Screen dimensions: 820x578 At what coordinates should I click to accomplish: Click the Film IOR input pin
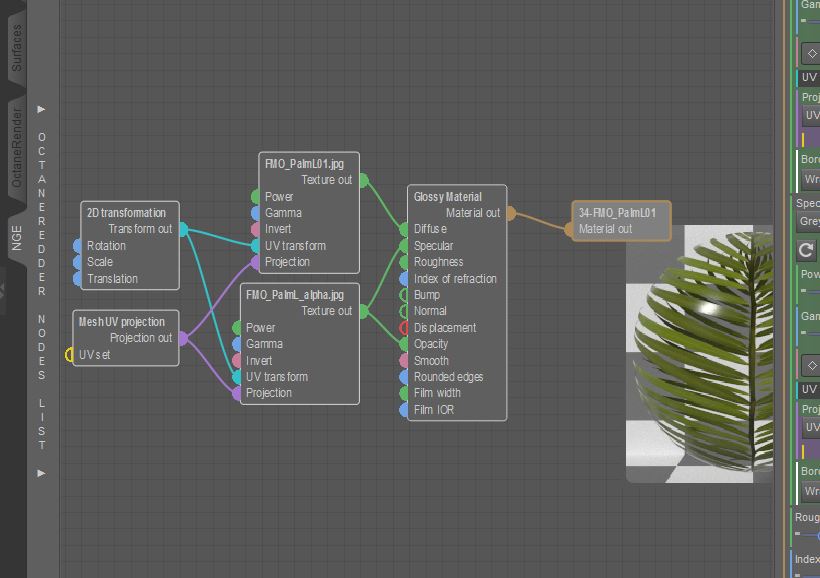[x=404, y=410]
